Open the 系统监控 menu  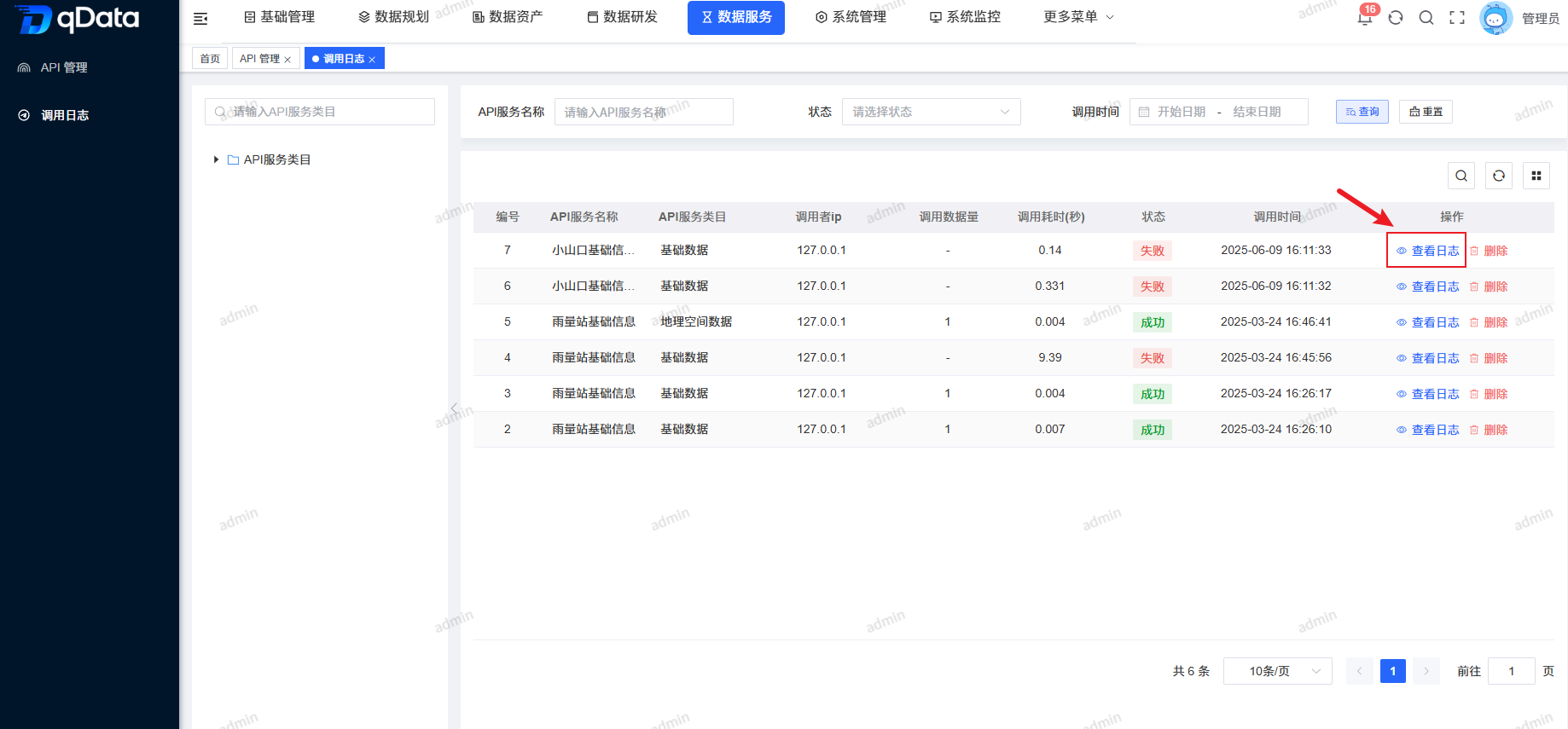click(x=965, y=17)
